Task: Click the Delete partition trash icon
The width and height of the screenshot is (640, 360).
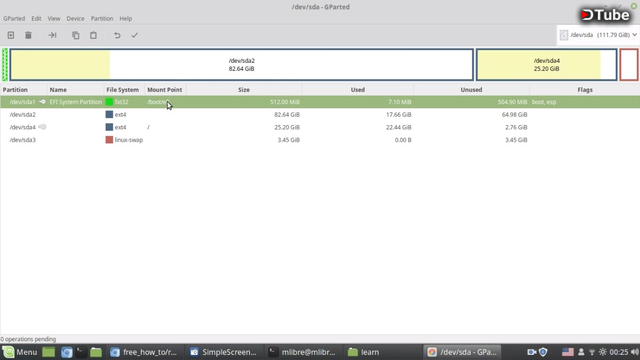Action: pos(28,35)
